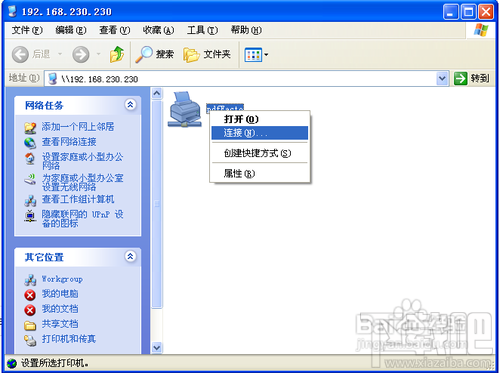Click the add network place icon

click(30, 128)
